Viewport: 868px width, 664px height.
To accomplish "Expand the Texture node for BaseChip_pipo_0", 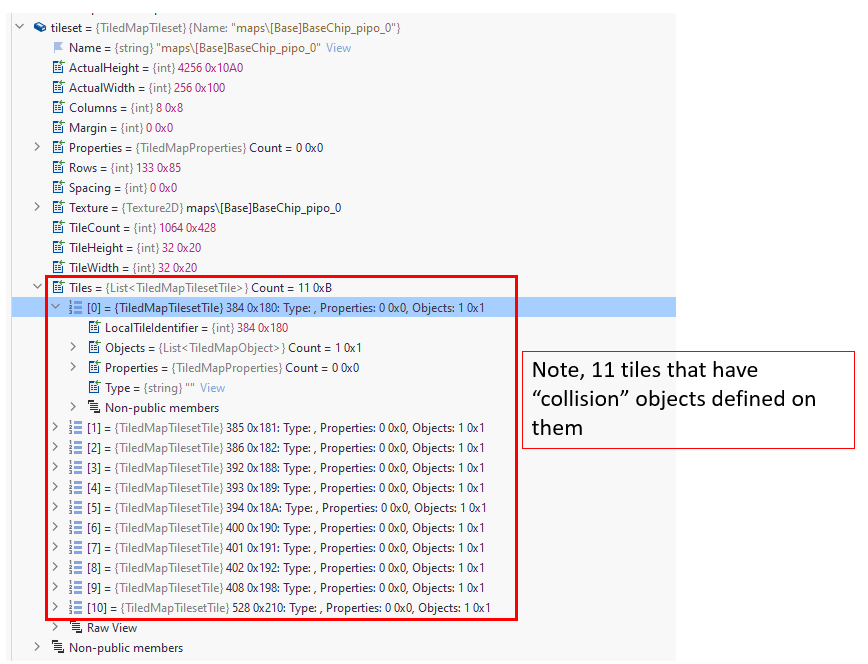I will [38, 207].
